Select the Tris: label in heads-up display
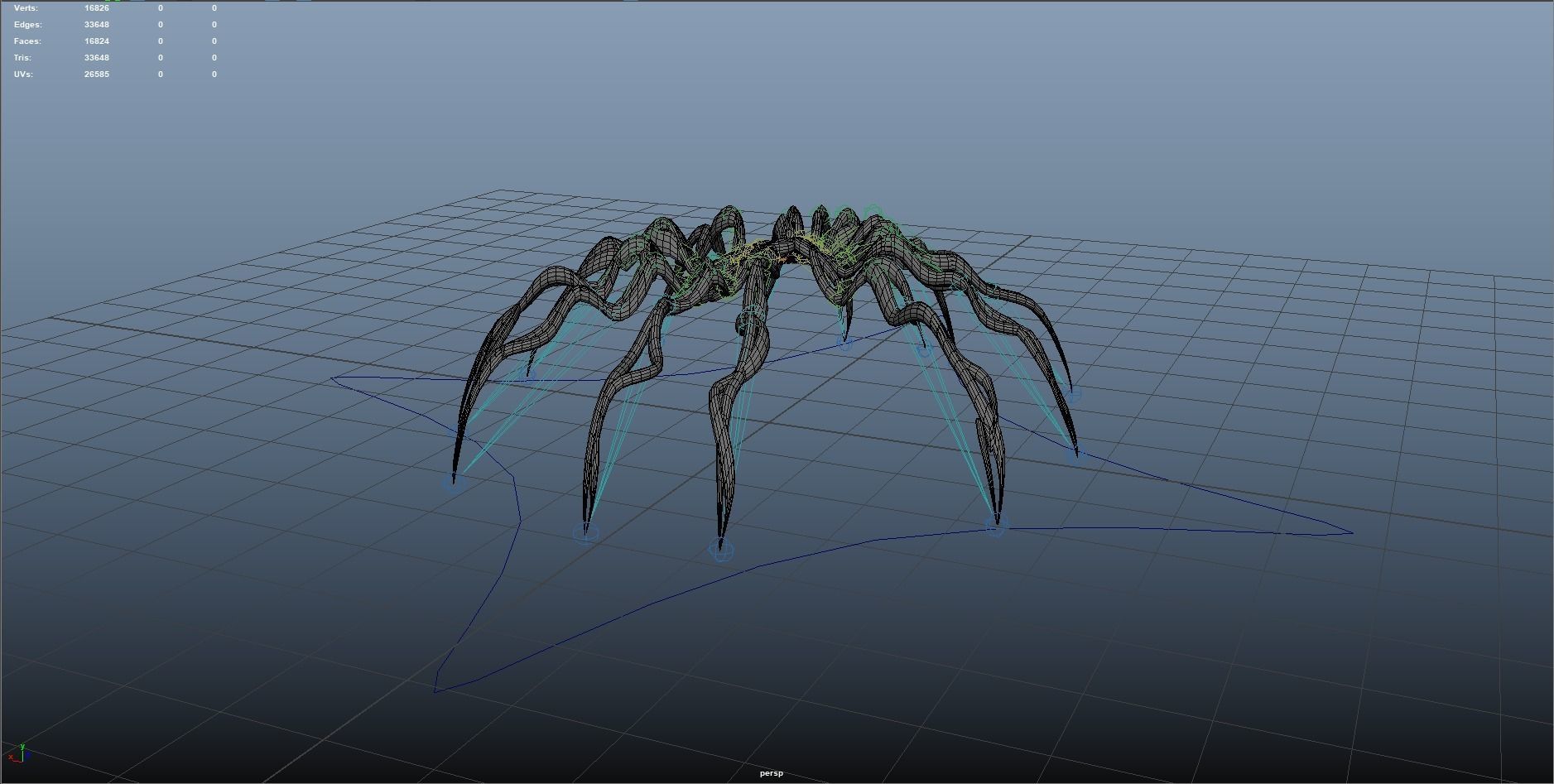The image size is (1554, 784). [x=22, y=58]
